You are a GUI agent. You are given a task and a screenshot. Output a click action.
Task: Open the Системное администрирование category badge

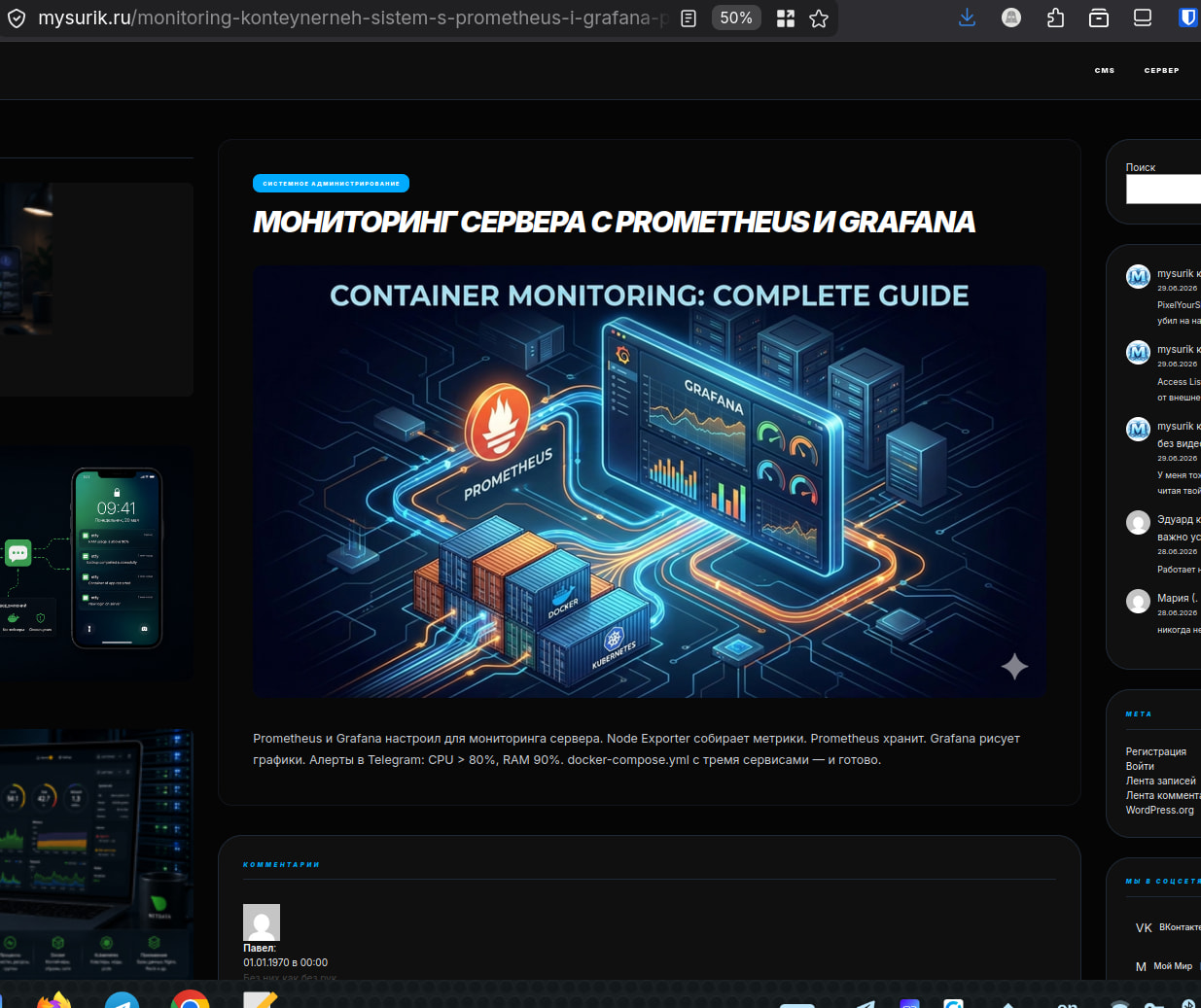(x=331, y=183)
